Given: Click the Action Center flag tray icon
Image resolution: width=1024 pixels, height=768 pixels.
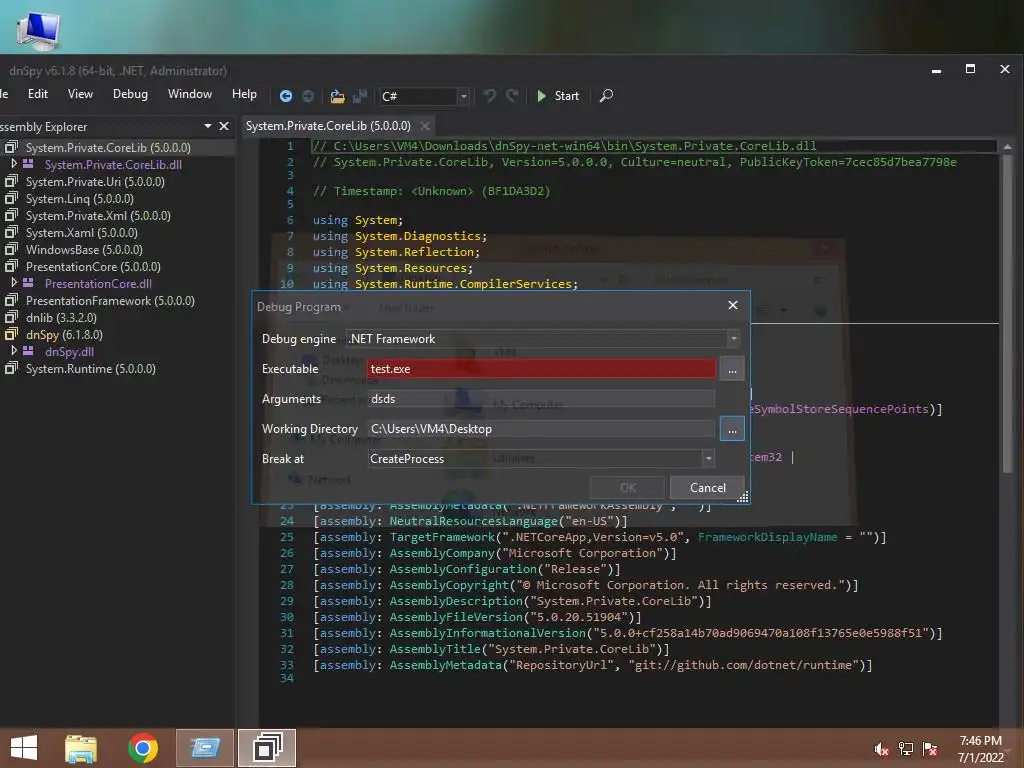Looking at the screenshot, I should (x=930, y=749).
